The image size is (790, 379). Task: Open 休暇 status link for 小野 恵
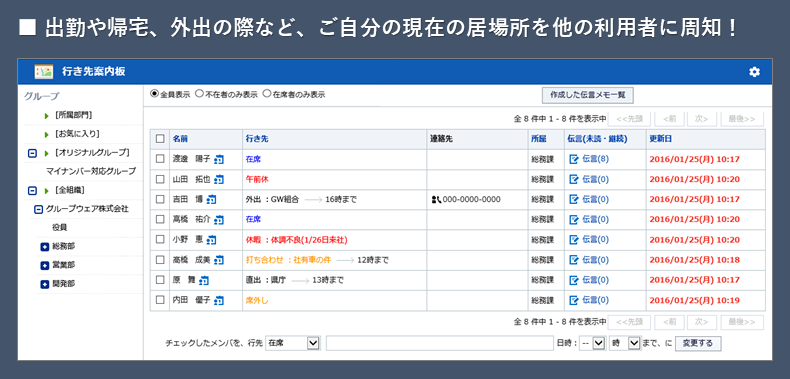click(296, 240)
